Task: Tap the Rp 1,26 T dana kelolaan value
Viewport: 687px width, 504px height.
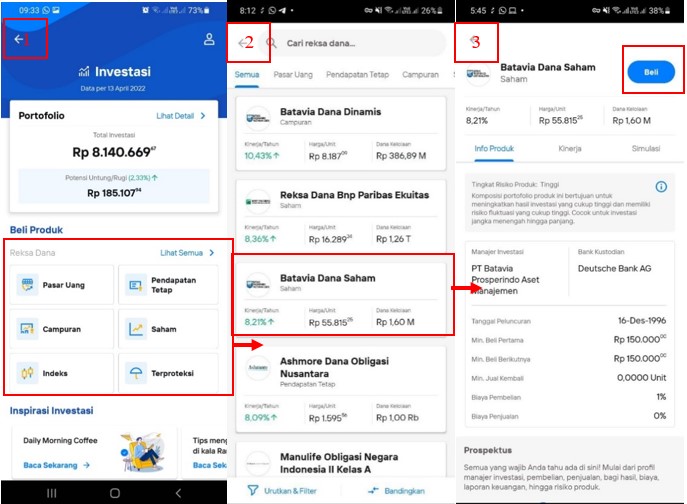Action: [x=393, y=239]
